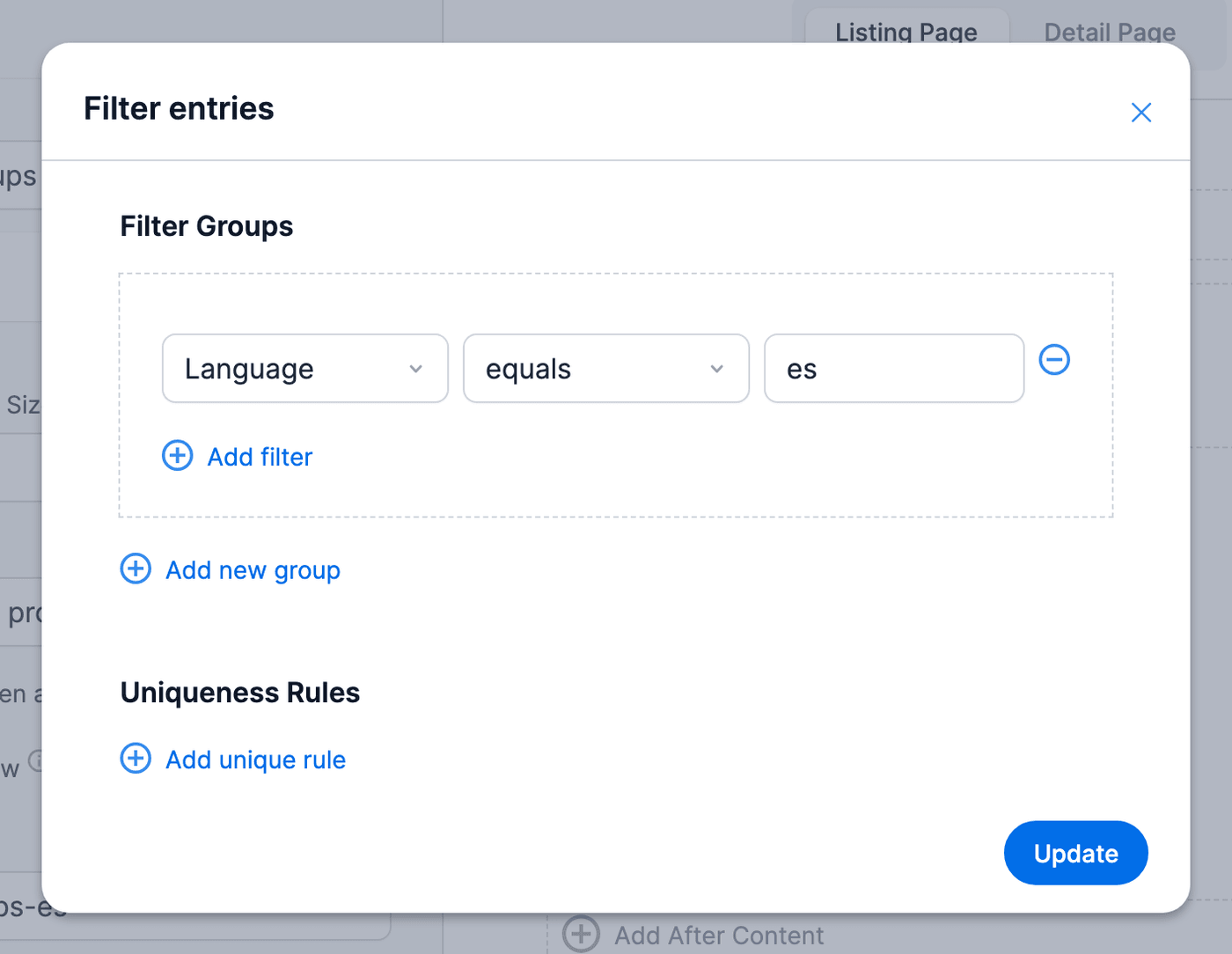Viewport: 1232px width, 954px height.
Task: Switch to the Detail Page tab behind the dialog
Action: click(x=1110, y=33)
